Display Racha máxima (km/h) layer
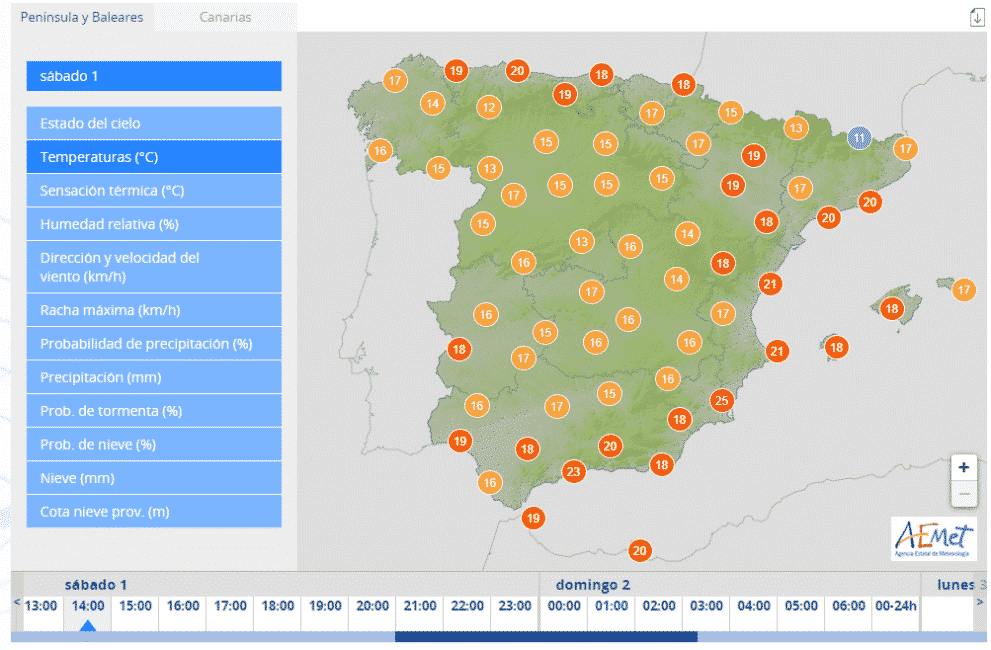Screen dimensions: 991x650 tap(154, 310)
